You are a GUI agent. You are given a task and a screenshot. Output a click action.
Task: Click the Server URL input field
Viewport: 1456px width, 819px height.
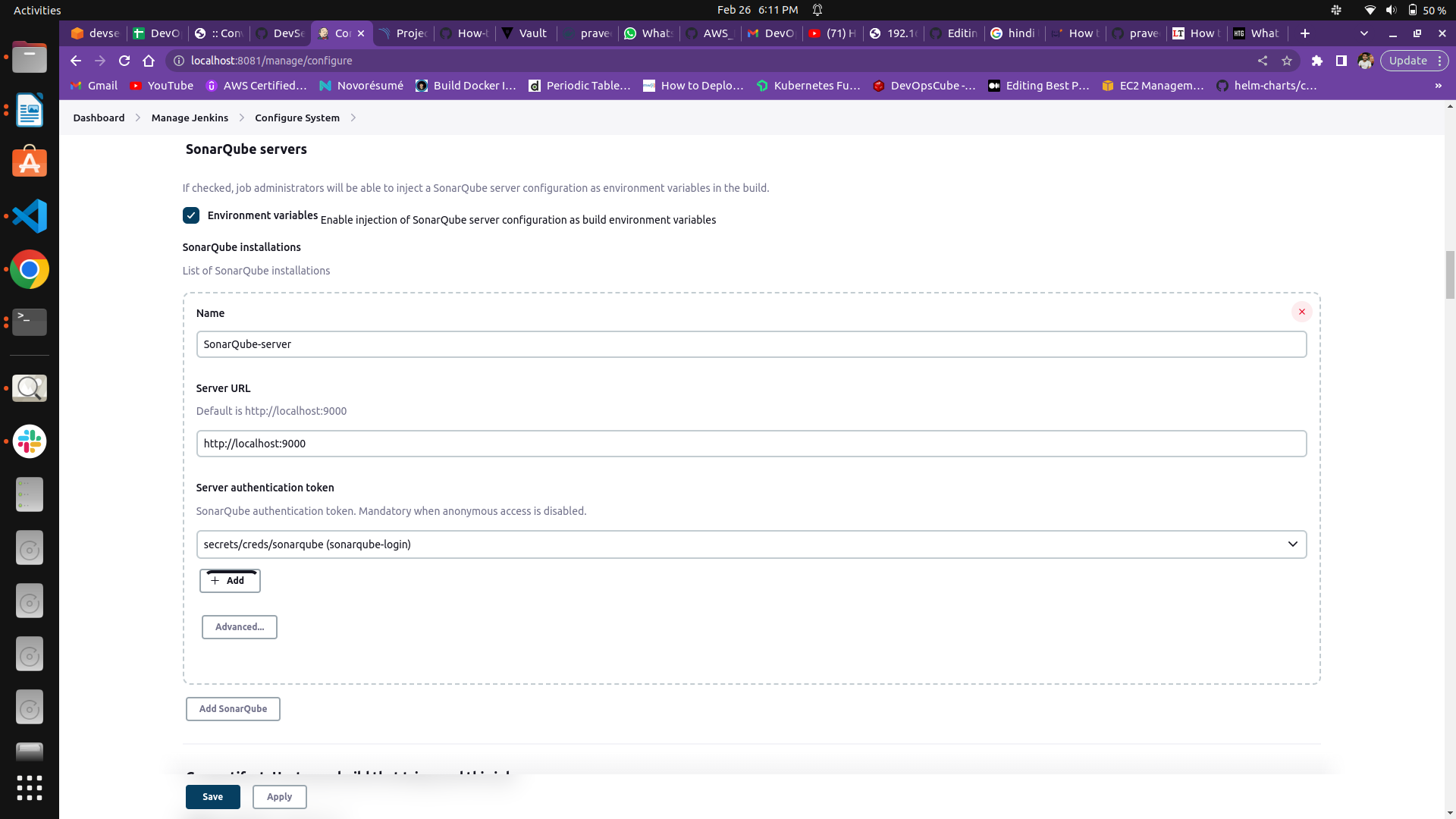pos(751,444)
